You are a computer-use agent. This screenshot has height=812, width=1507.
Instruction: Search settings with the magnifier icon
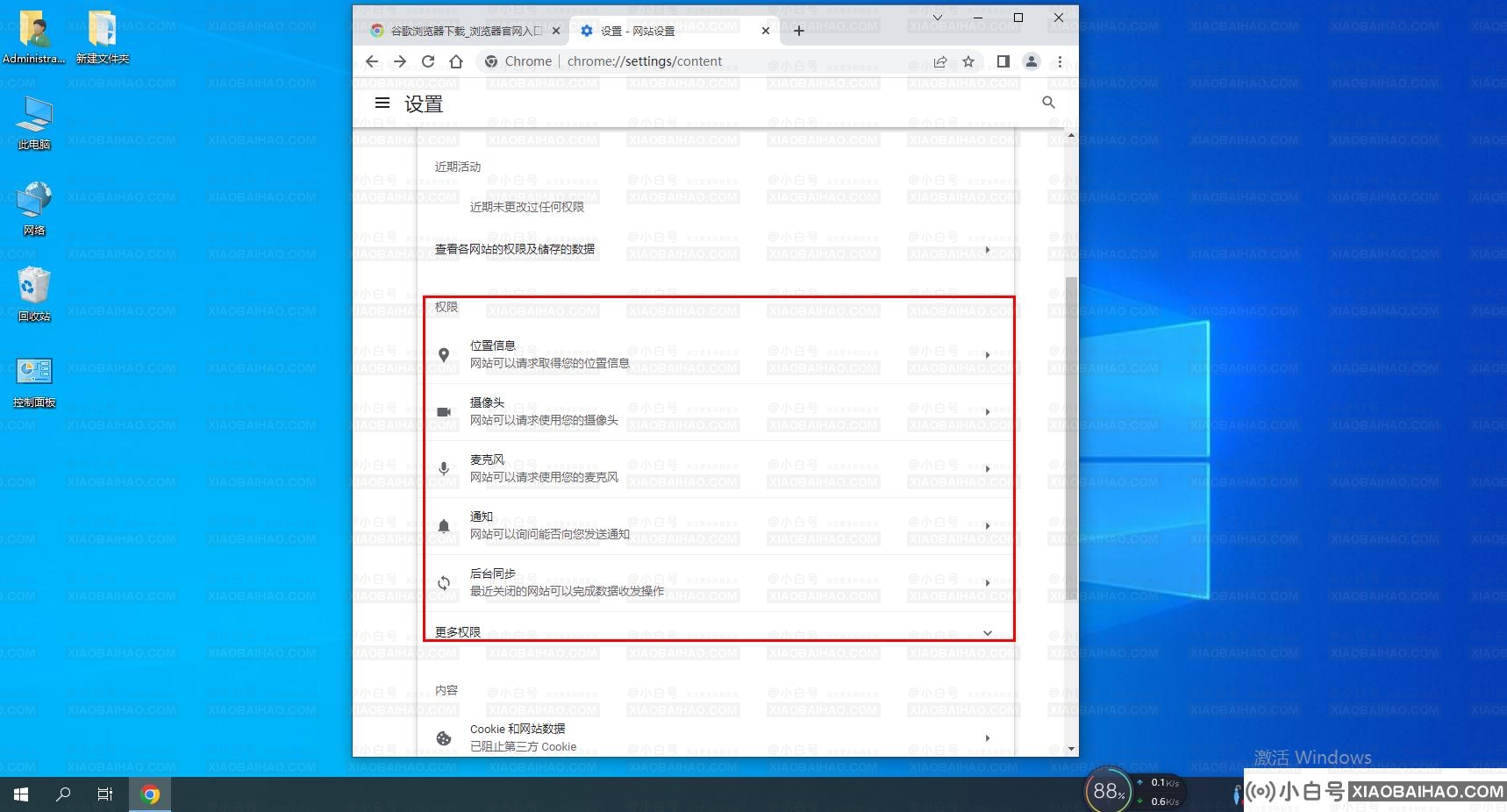(x=1048, y=103)
